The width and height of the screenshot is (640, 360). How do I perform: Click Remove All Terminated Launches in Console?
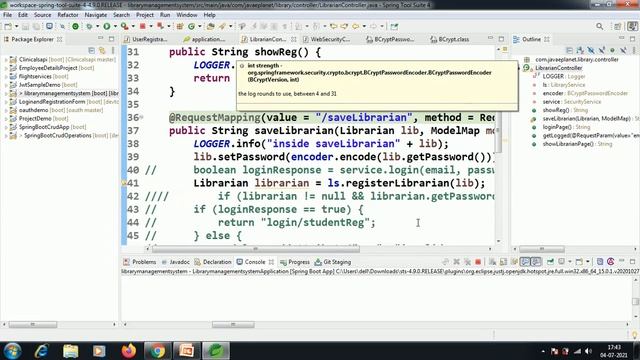(467, 262)
